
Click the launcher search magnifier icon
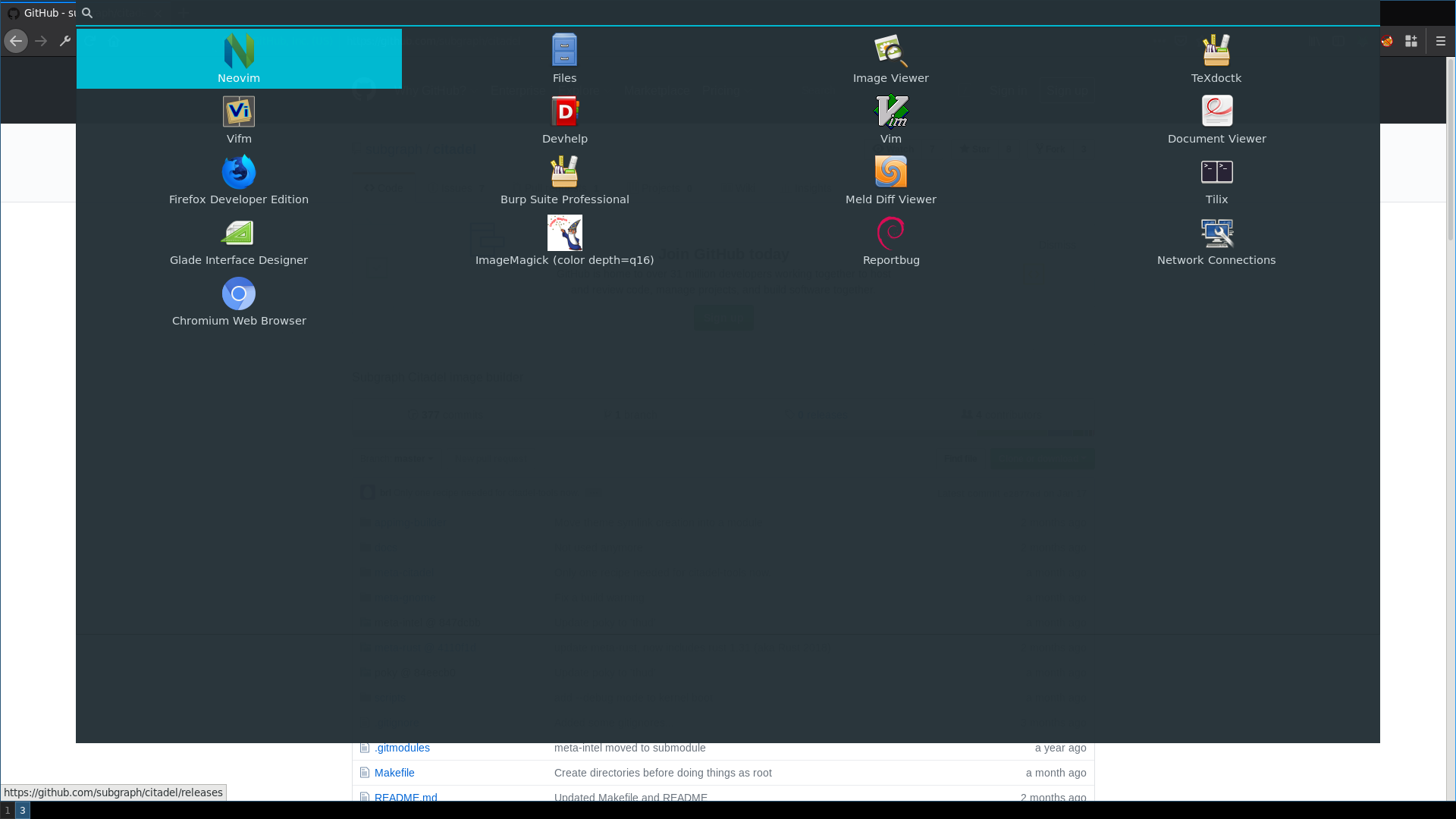click(87, 13)
